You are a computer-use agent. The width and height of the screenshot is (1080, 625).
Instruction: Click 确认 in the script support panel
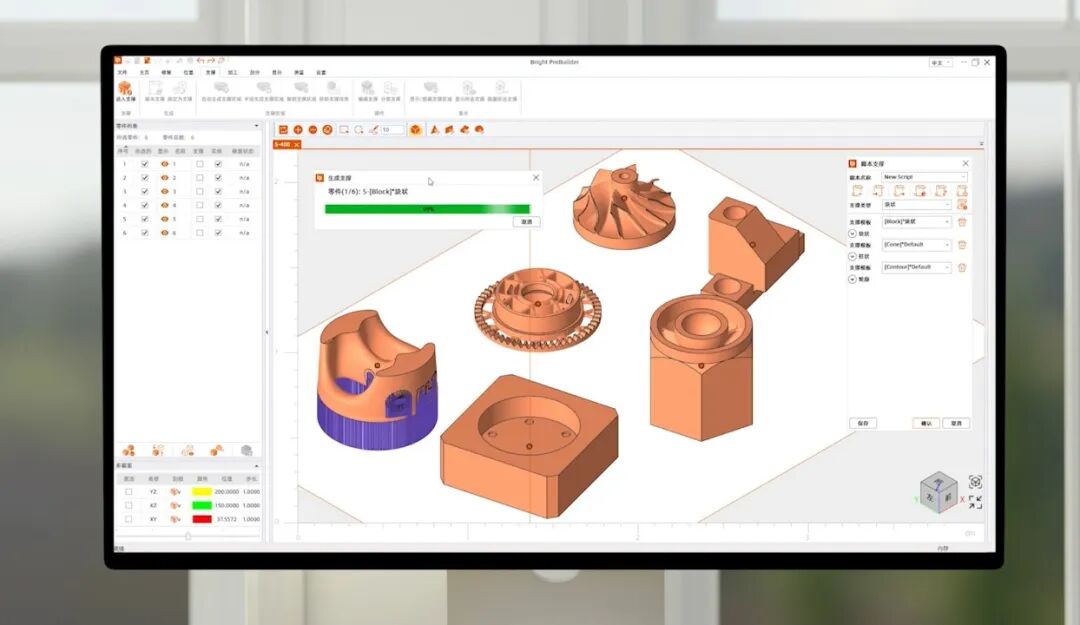pos(926,423)
